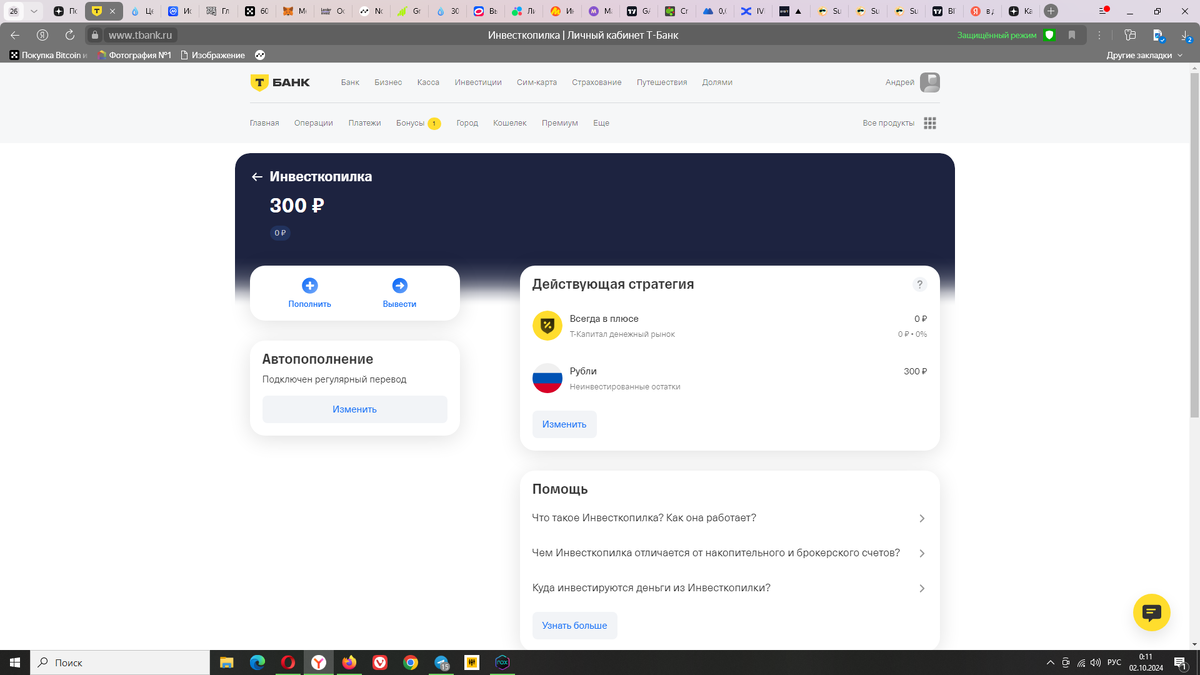The image size is (1200, 675).
Task: Open the Банк top menu
Action: click(x=350, y=82)
